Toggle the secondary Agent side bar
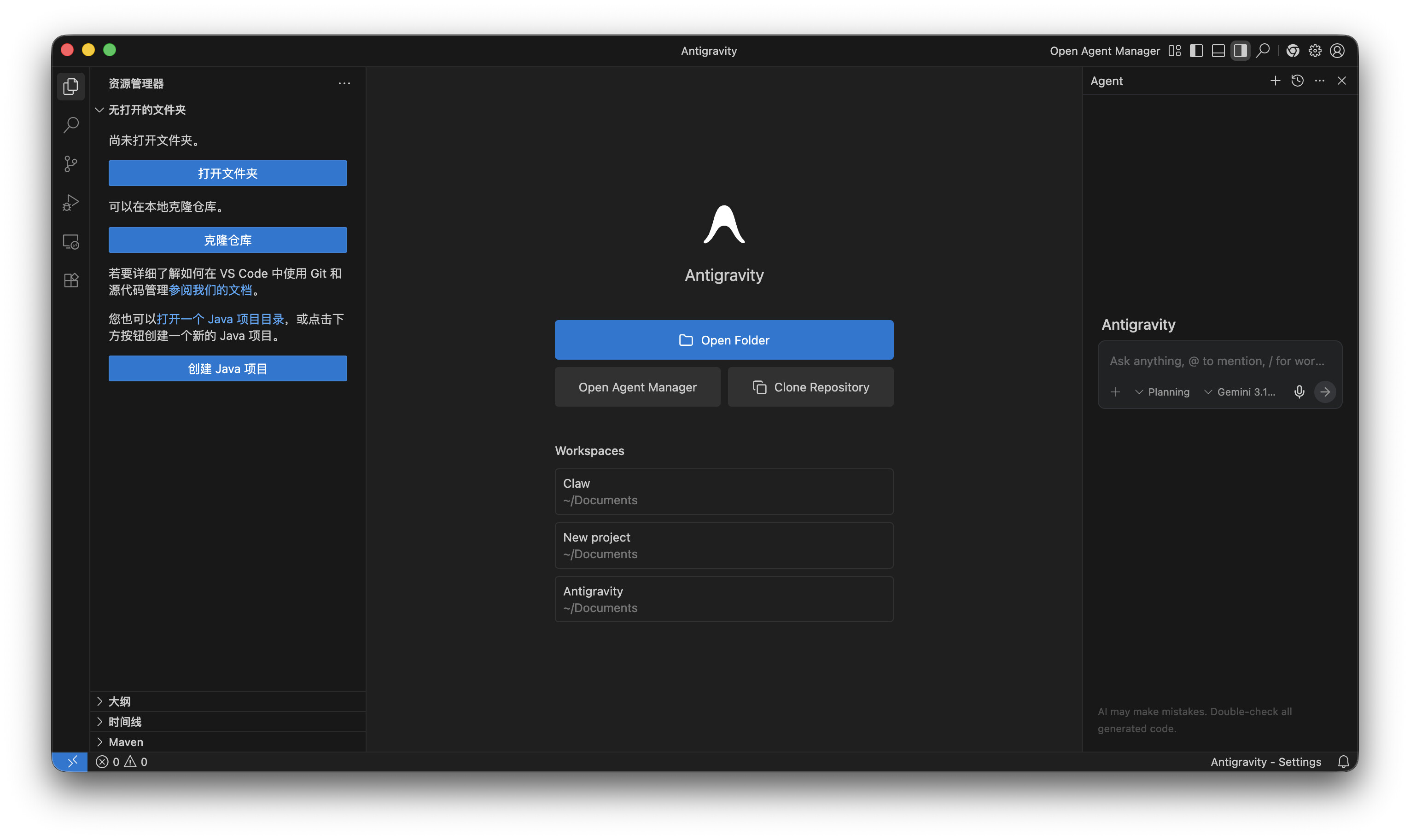This screenshot has width=1410, height=840. (x=1240, y=51)
